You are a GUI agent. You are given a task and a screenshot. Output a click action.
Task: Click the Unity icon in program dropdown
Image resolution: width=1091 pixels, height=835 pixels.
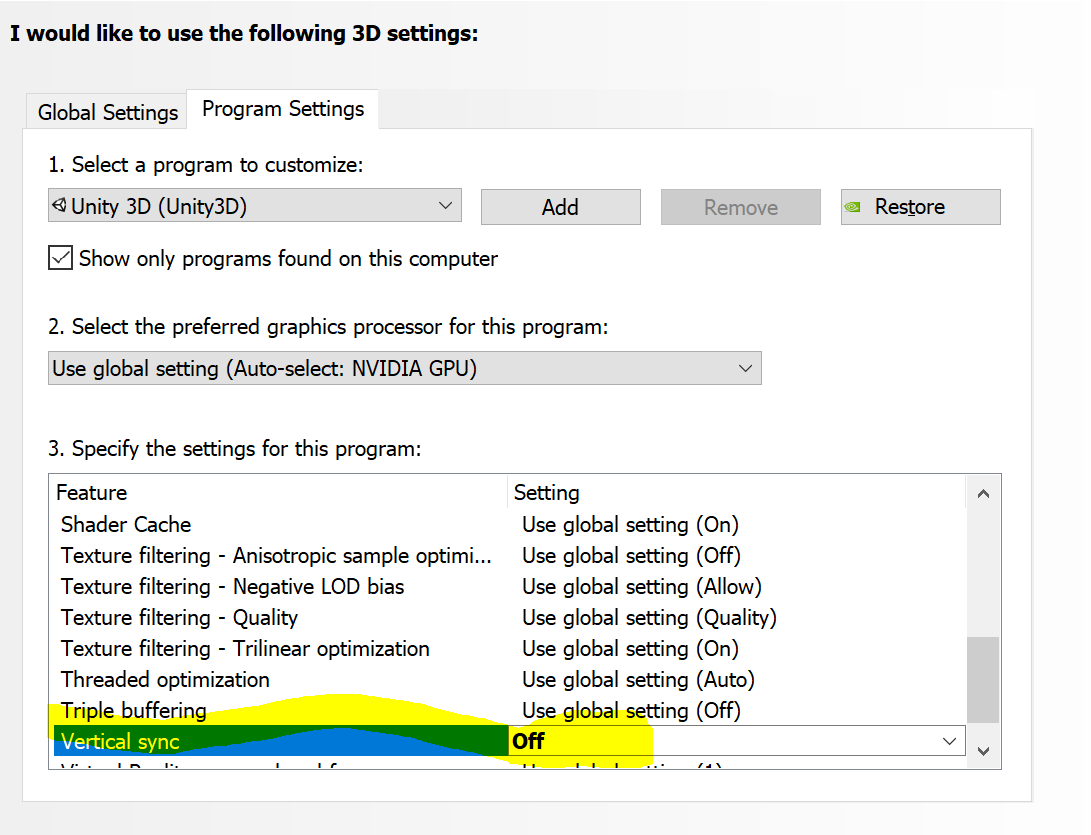click(x=61, y=206)
